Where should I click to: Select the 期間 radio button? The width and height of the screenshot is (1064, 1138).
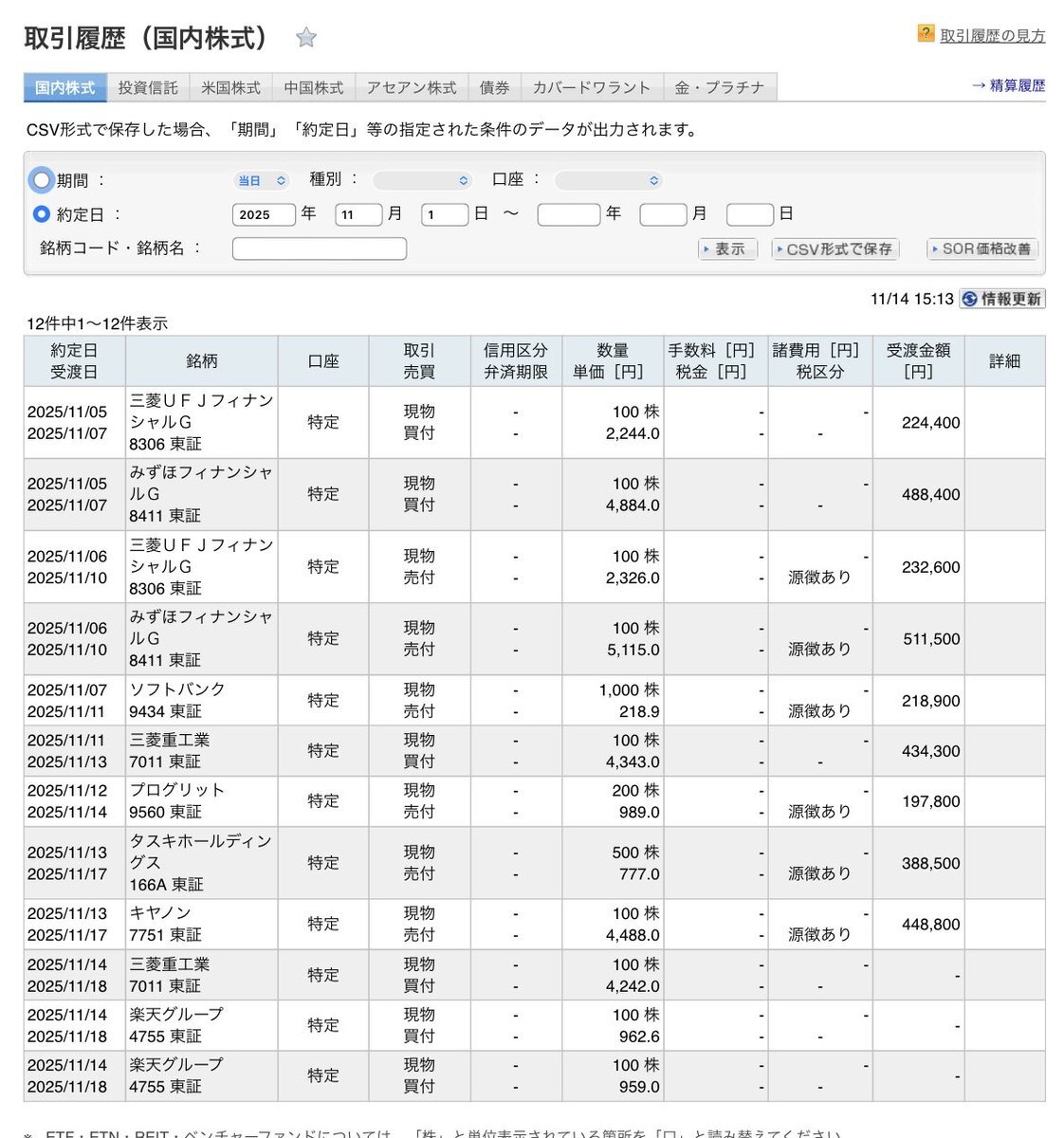coord(41,179)
